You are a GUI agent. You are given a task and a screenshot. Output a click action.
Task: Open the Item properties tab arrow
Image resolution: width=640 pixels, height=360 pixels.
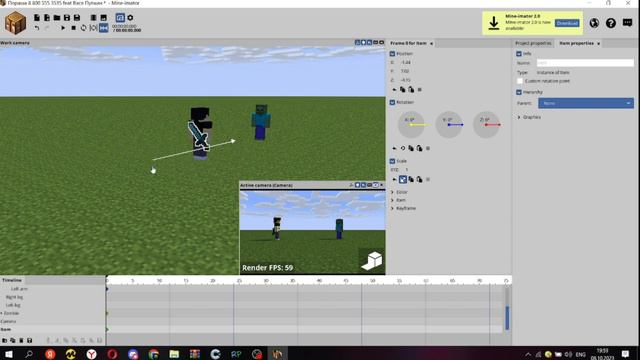coord(598,43)
